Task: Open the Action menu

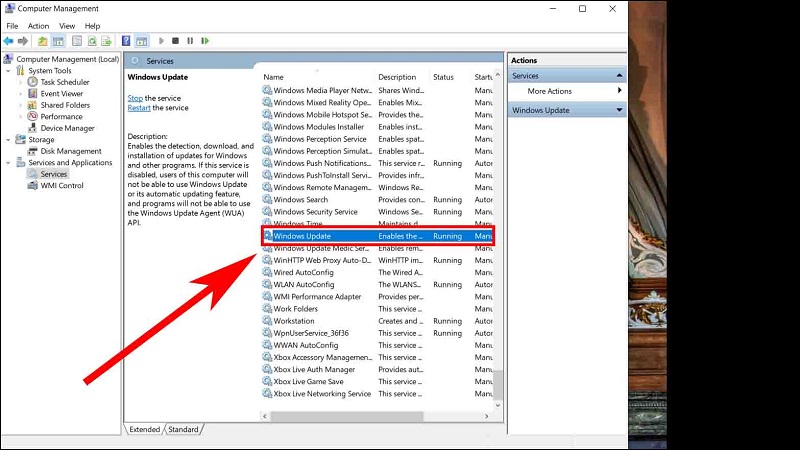Action: click(x=38, y=25)
